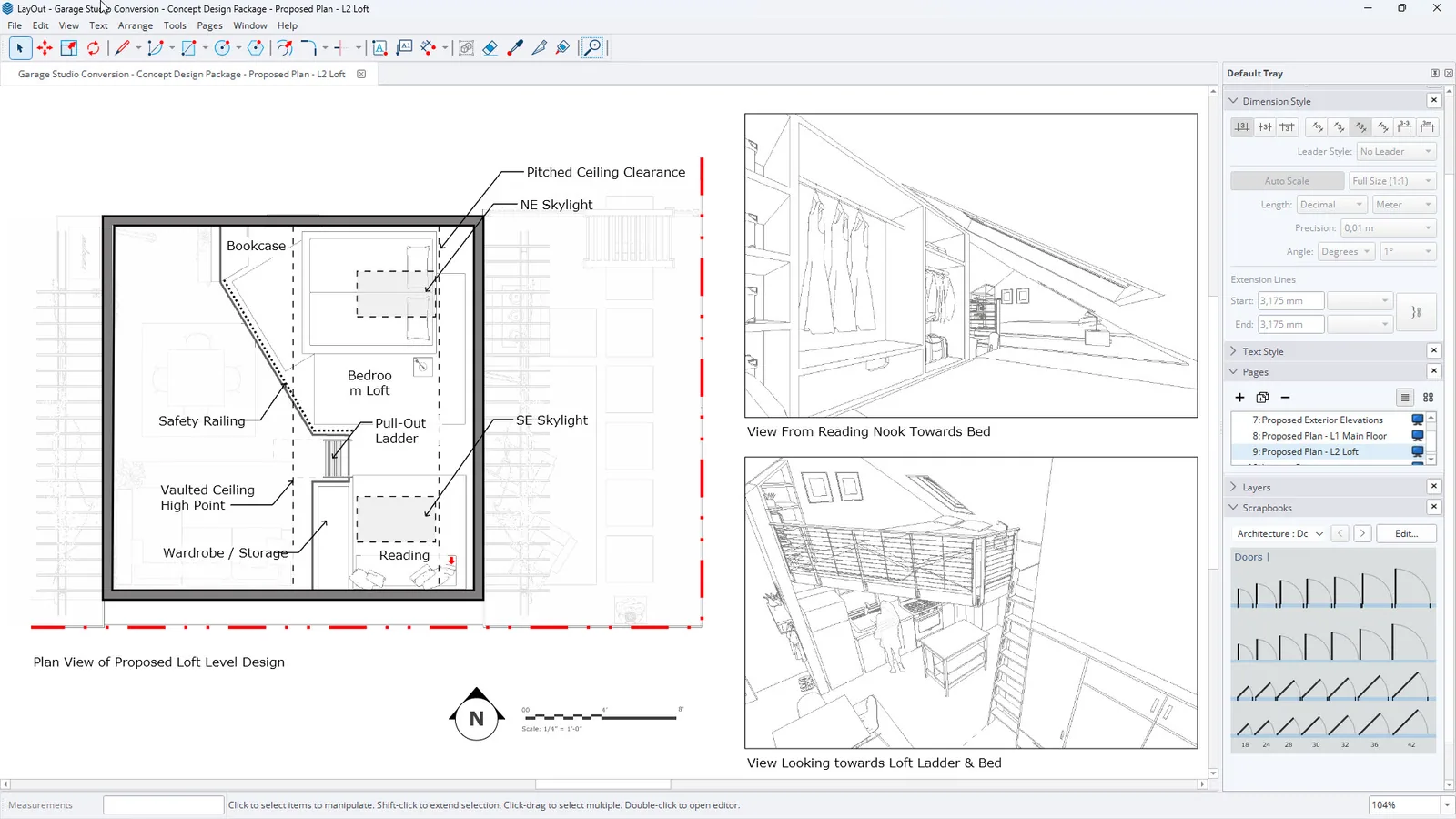Pick the Circle drawing tool
Viewport: 1456px width, 819px height.
click(x=222, y=48)
